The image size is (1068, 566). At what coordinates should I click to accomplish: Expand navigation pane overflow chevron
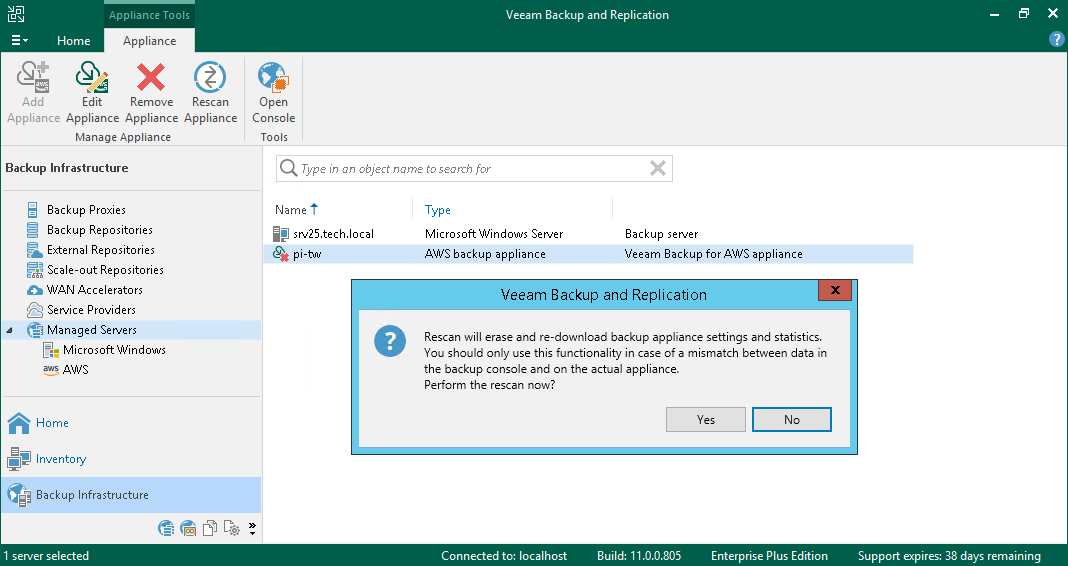pos(252,529)
